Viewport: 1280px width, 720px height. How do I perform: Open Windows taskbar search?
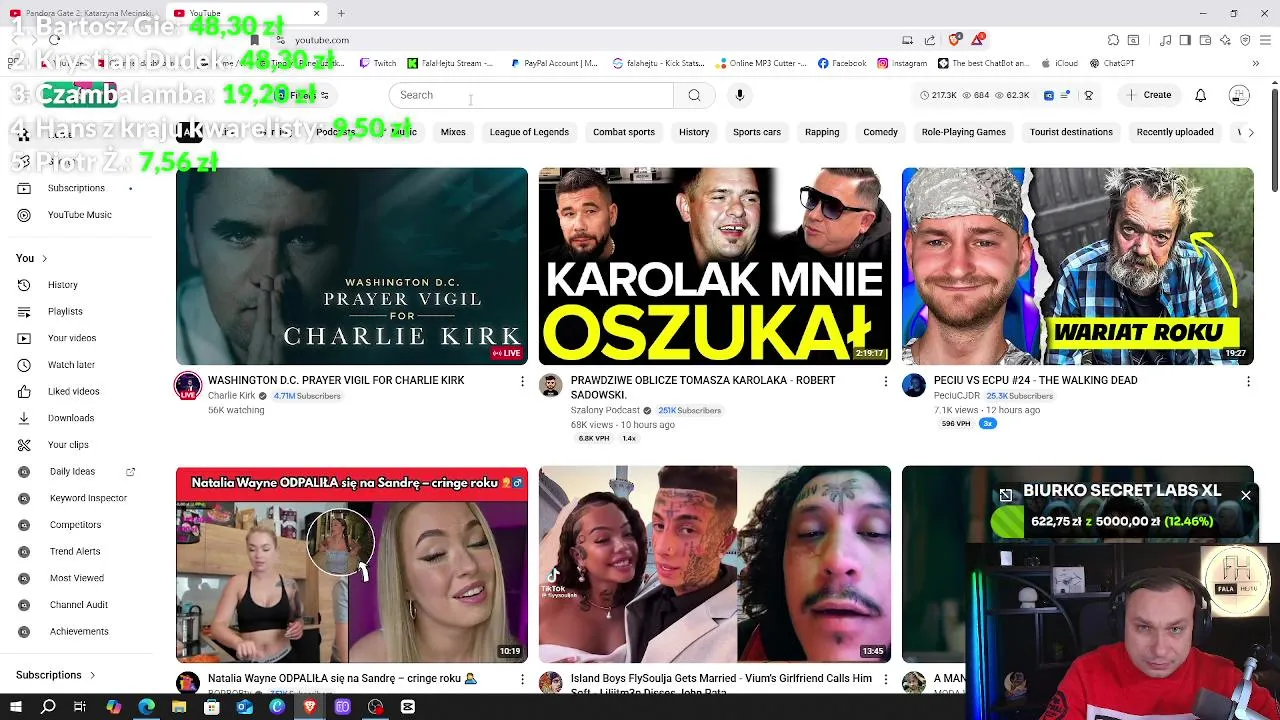coord(48,707)
